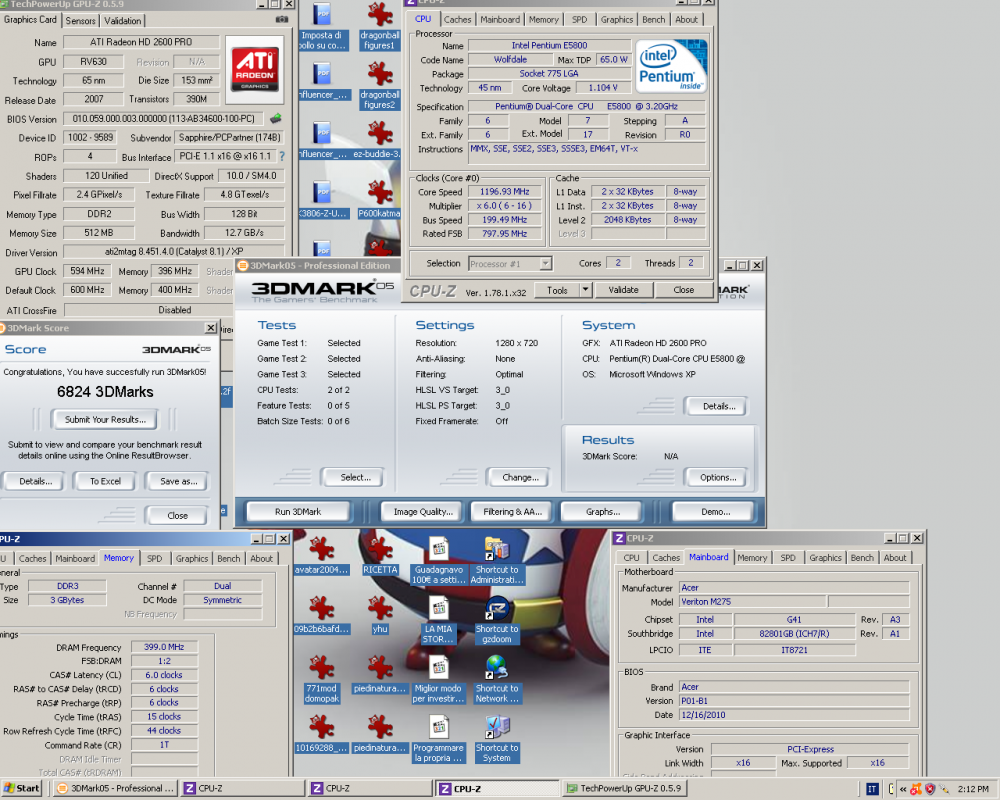Switch to the Sensors tab in GPU-Z
Screen dimensions: 1000x800
coord(80,19)
